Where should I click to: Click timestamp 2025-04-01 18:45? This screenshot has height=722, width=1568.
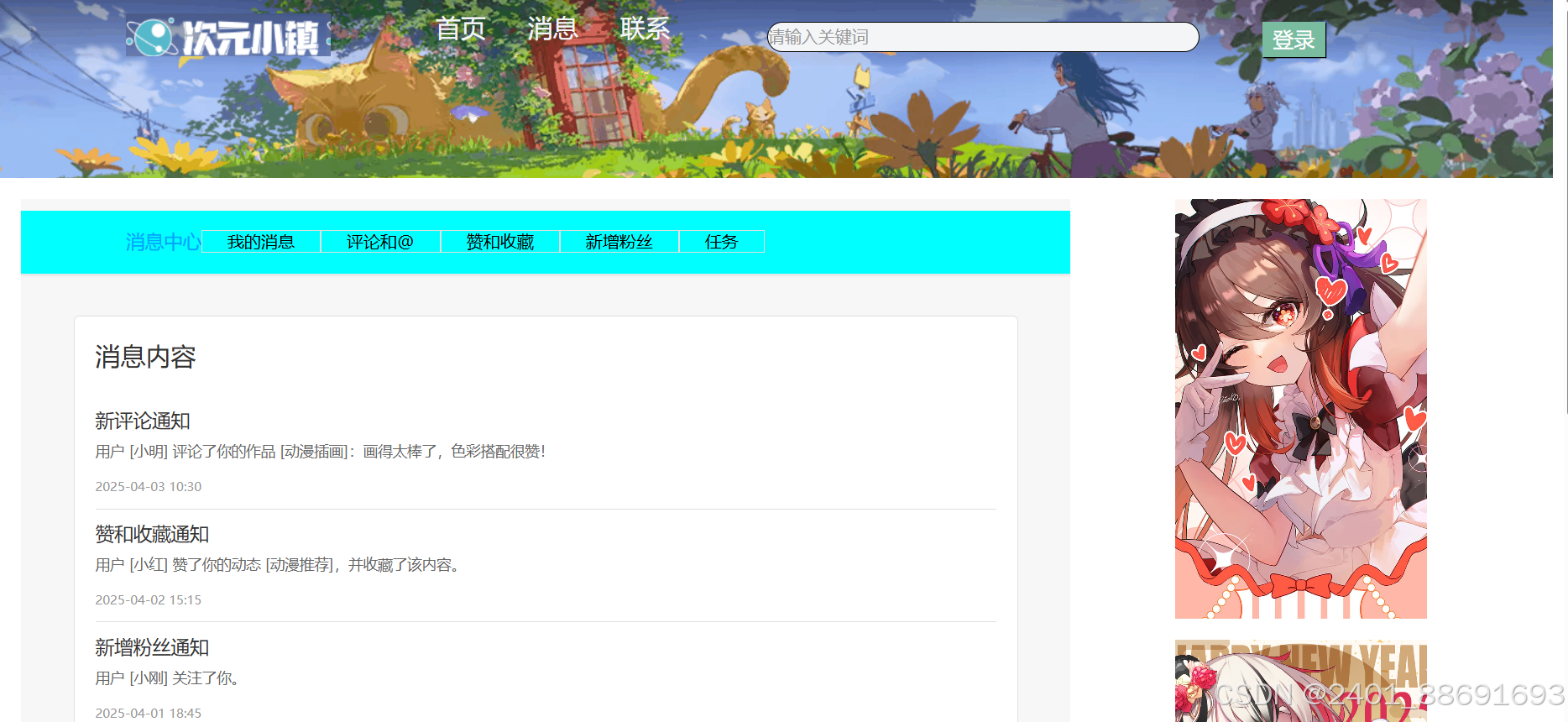[149, 714]
